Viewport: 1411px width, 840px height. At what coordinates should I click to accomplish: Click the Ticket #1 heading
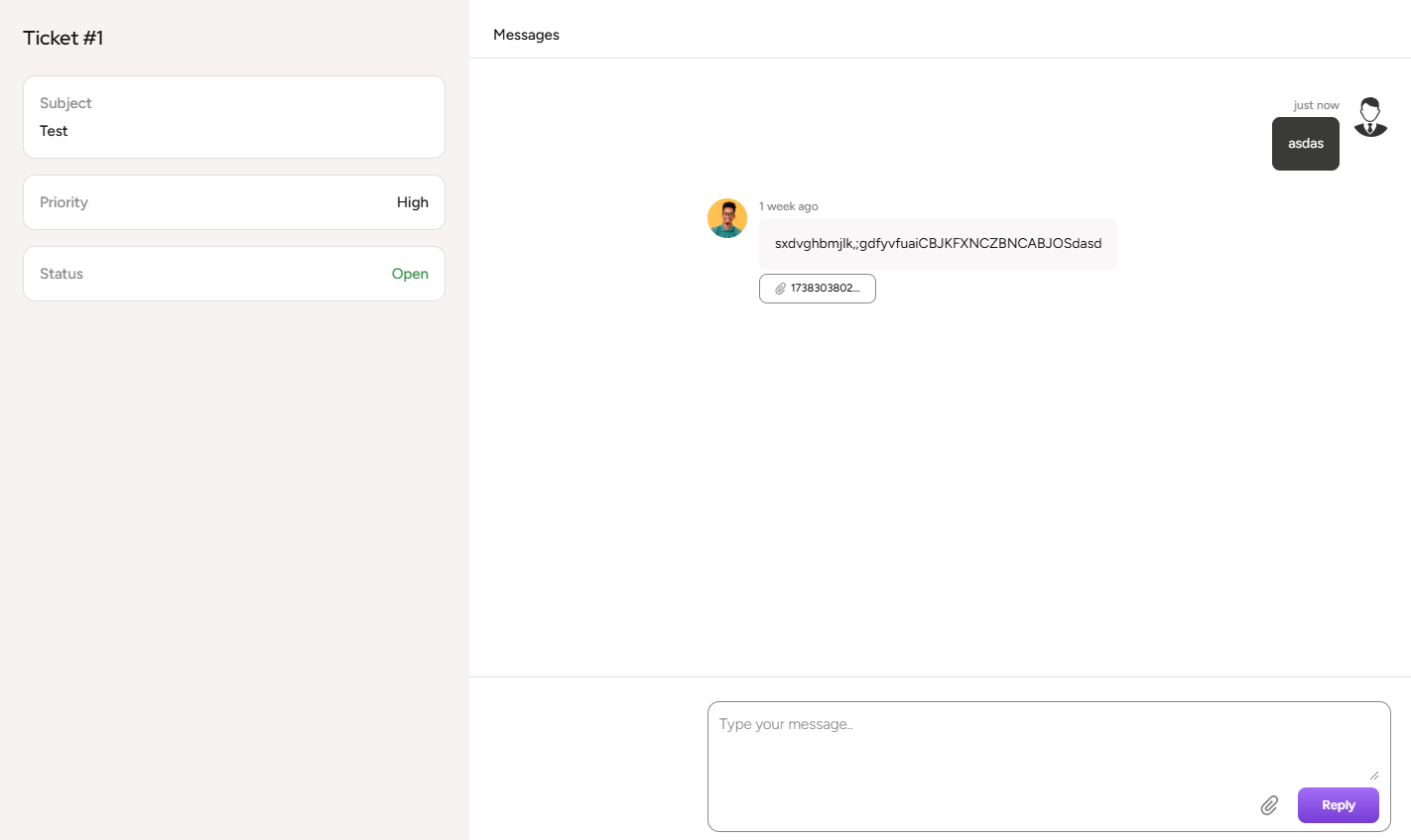coord(64,38)
